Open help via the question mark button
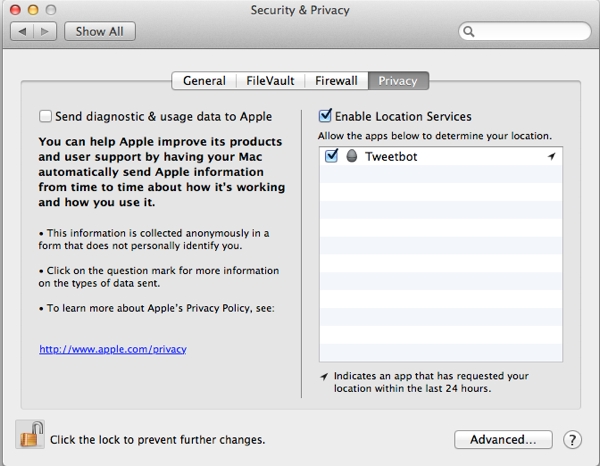600x466 pixels. pyautogui.click(x=572, y=440)
